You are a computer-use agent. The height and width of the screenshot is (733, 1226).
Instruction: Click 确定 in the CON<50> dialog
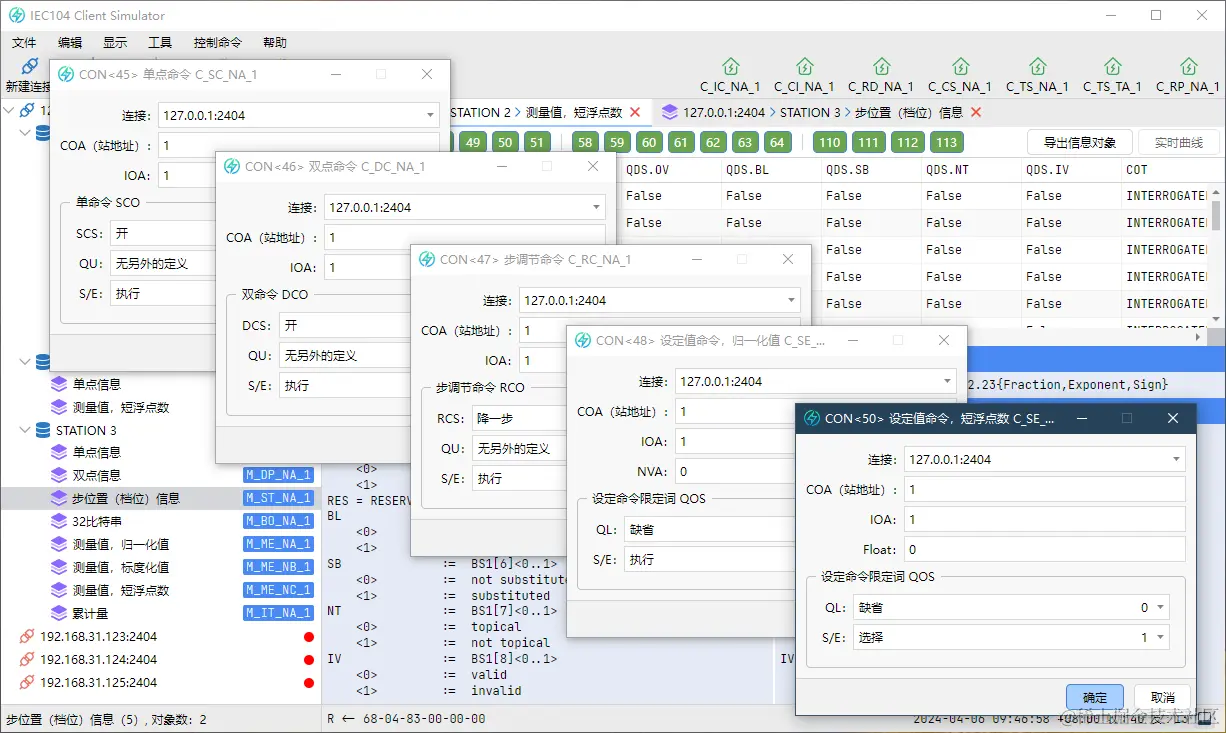tap(1095, 697)
